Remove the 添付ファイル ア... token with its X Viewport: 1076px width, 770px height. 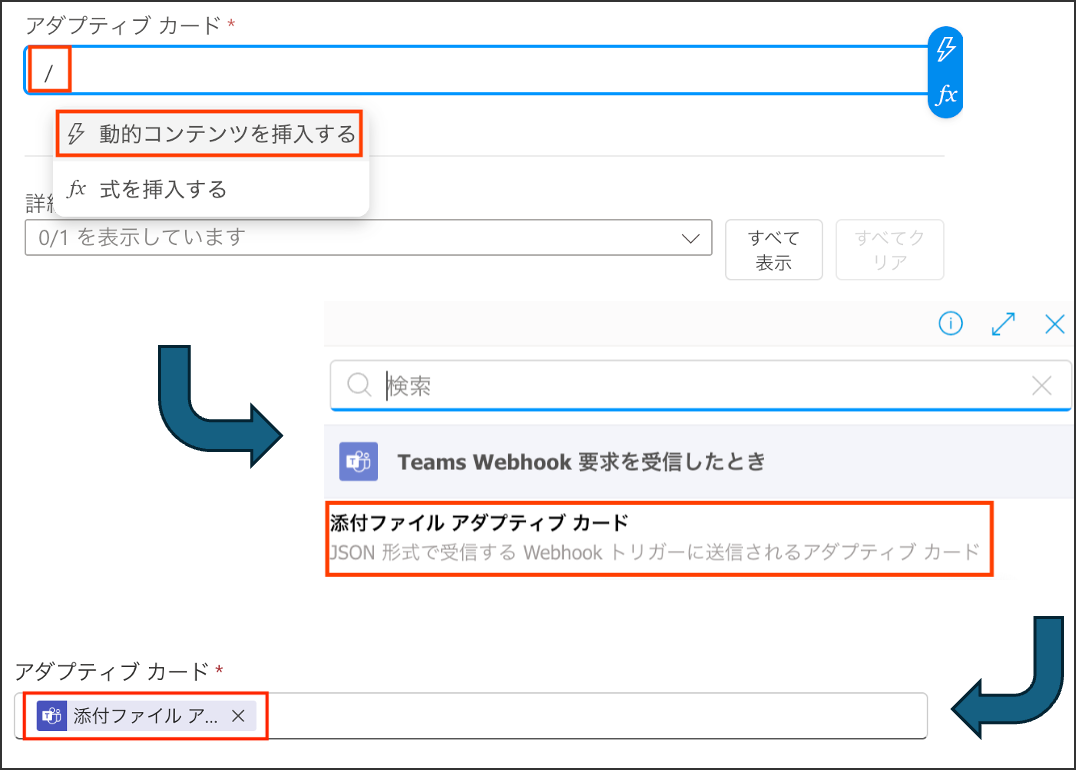pyautogui.click(x=238, y=715)
